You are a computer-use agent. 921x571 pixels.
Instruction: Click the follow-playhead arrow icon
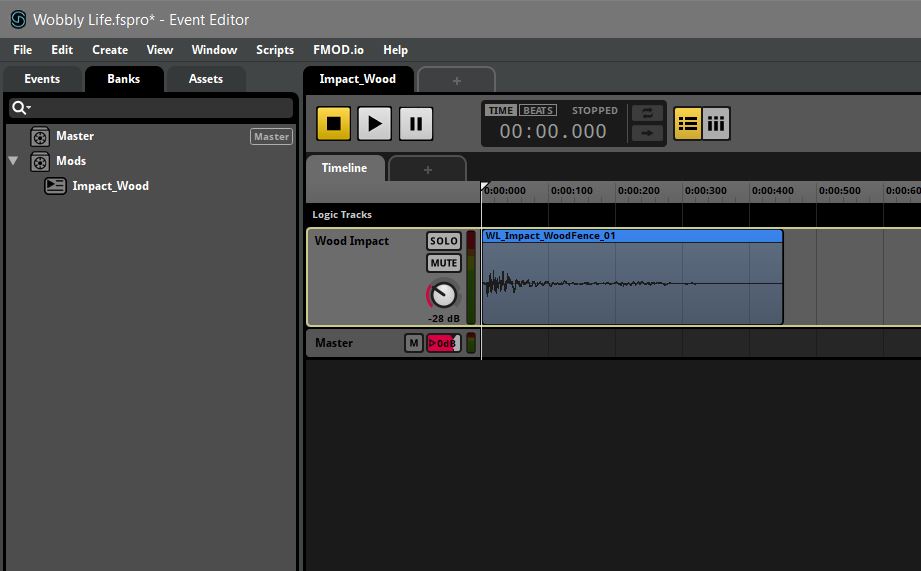[x=647, y=133]
